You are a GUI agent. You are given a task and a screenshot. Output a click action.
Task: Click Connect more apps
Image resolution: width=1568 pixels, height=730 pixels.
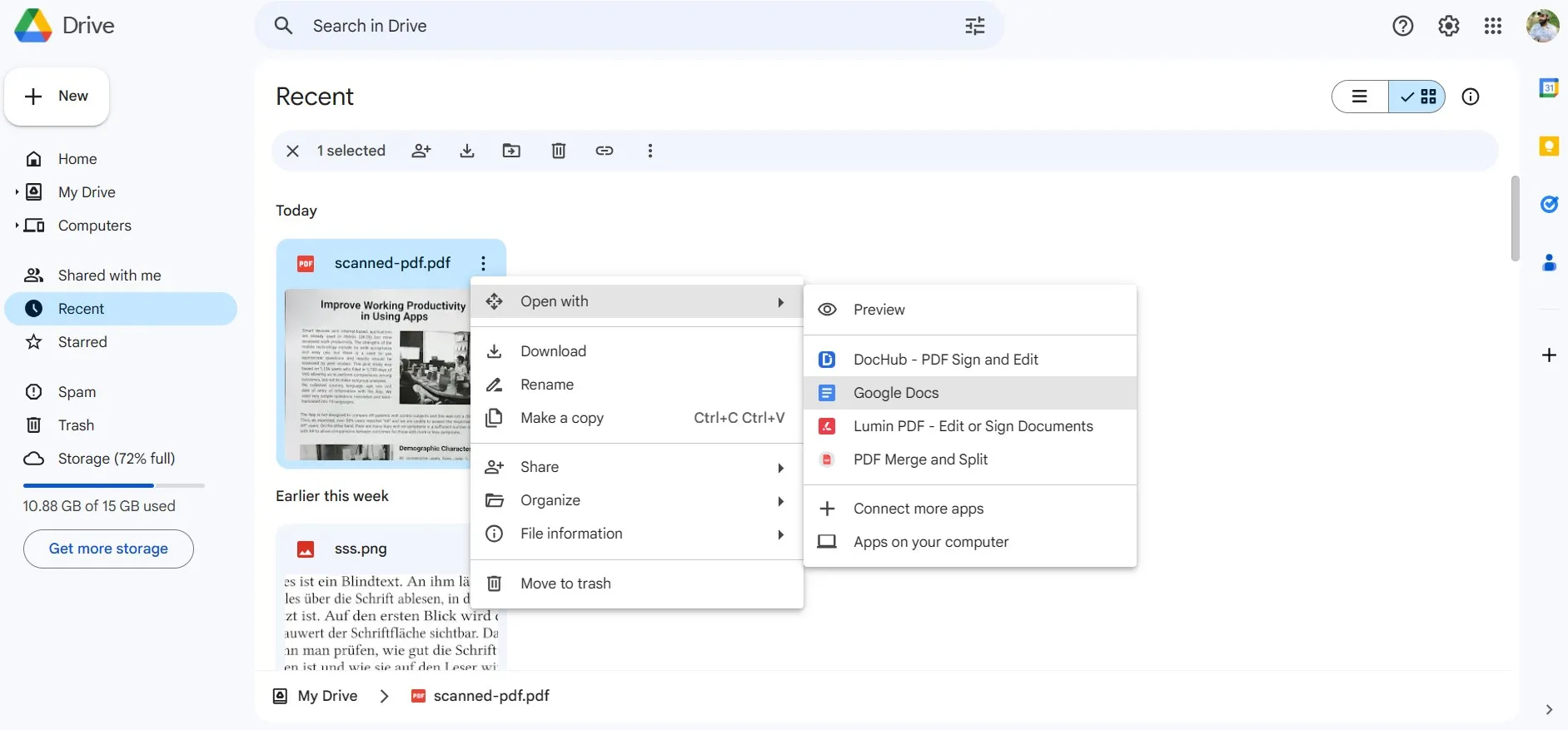tap(969, 509)
